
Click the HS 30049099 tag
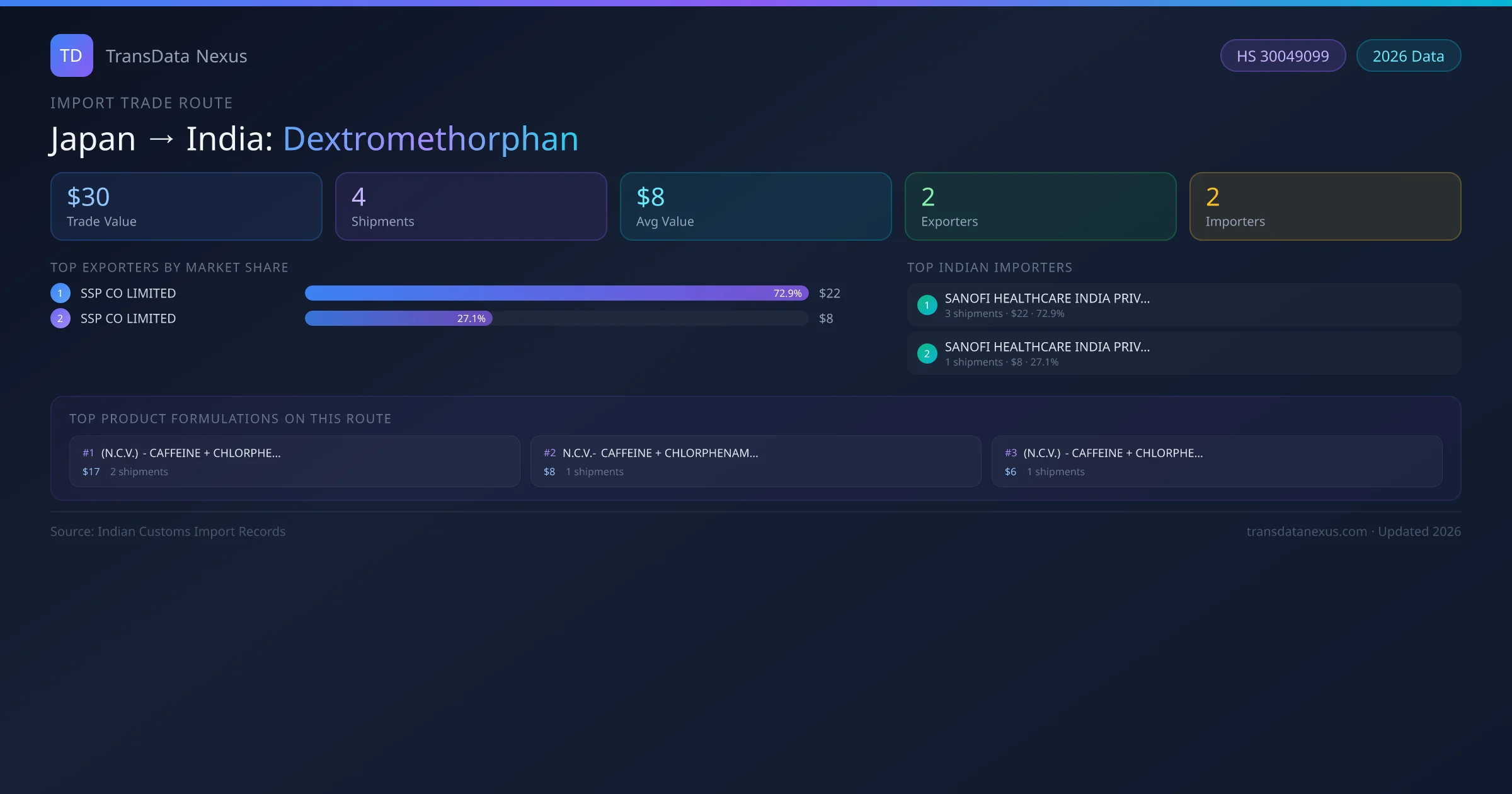click(x=1283, y=56)
